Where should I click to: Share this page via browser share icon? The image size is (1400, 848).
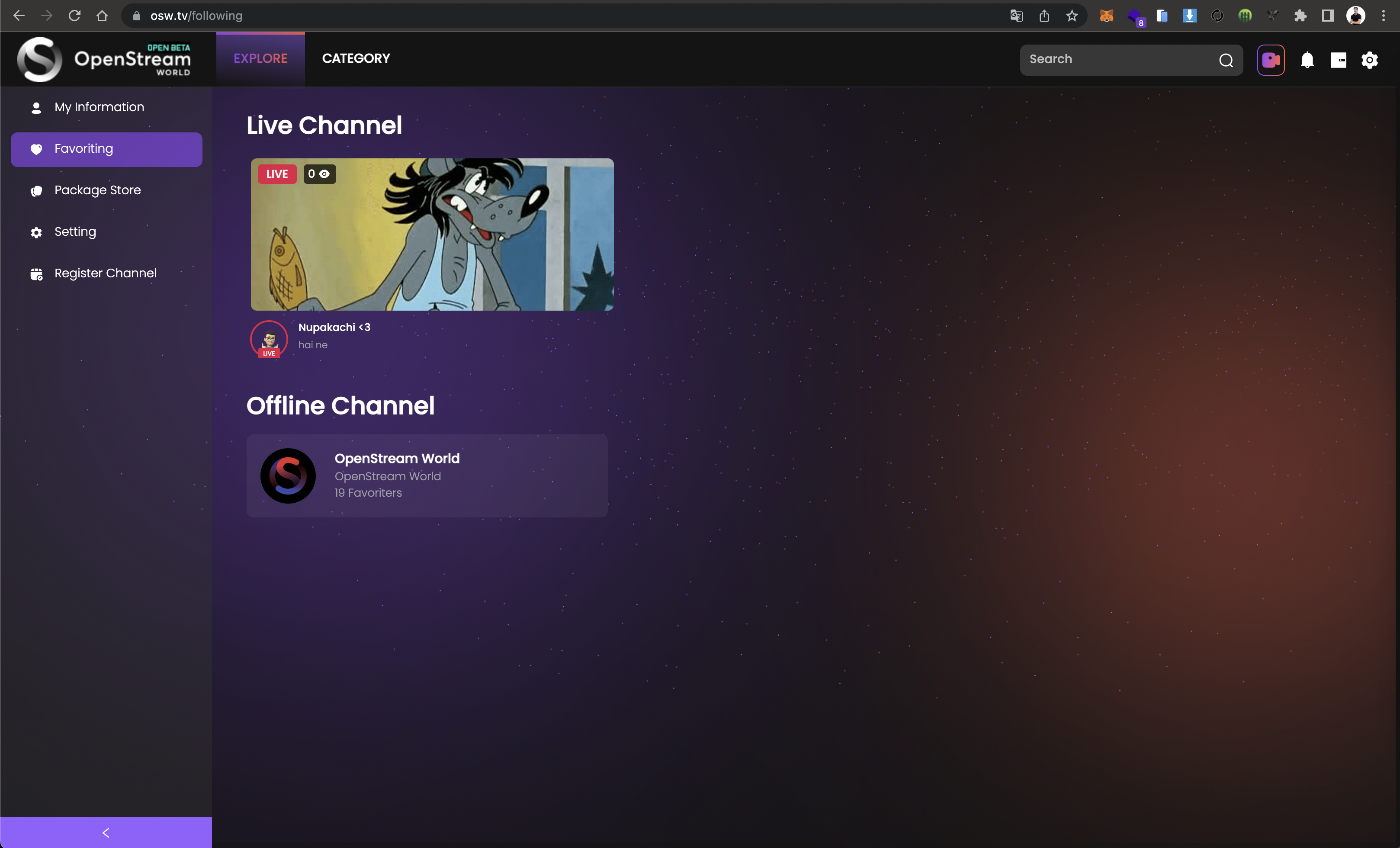coord(1044,16)
